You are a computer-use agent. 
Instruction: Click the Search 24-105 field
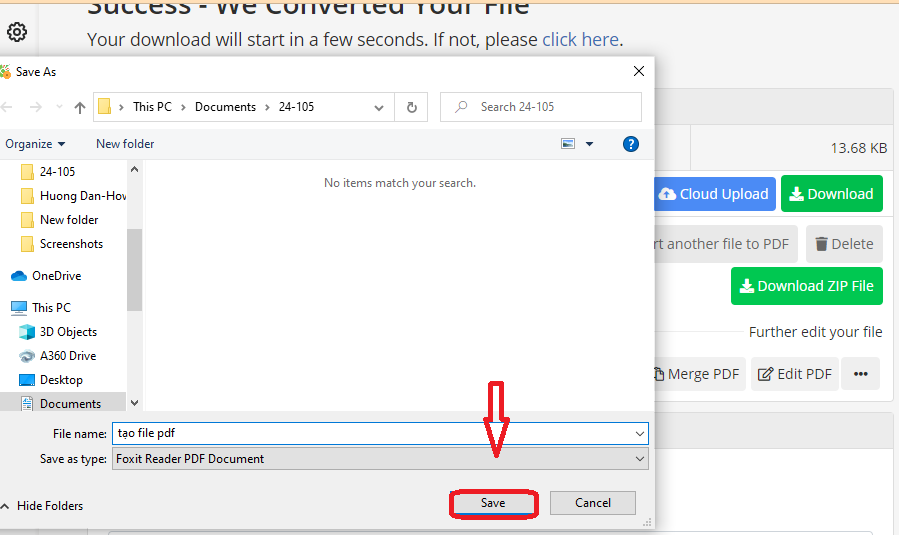tap(541, 107)
